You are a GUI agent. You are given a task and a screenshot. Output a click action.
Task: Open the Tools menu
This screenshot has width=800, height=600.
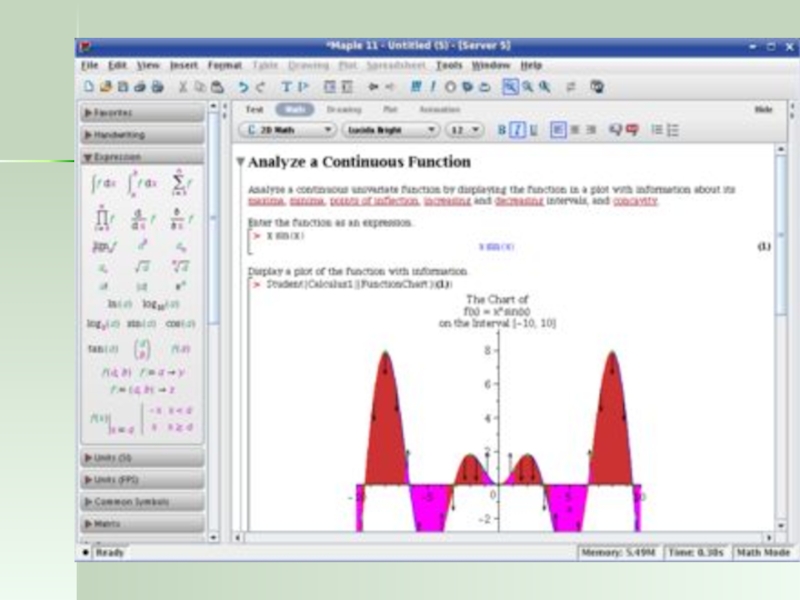449,65
